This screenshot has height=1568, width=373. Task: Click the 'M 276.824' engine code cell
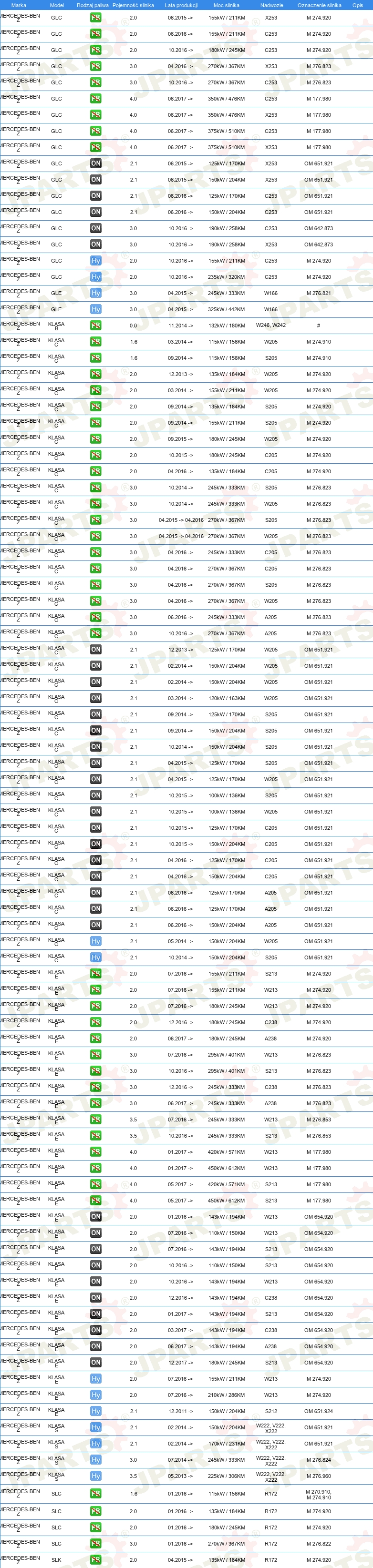point(318,1460)
